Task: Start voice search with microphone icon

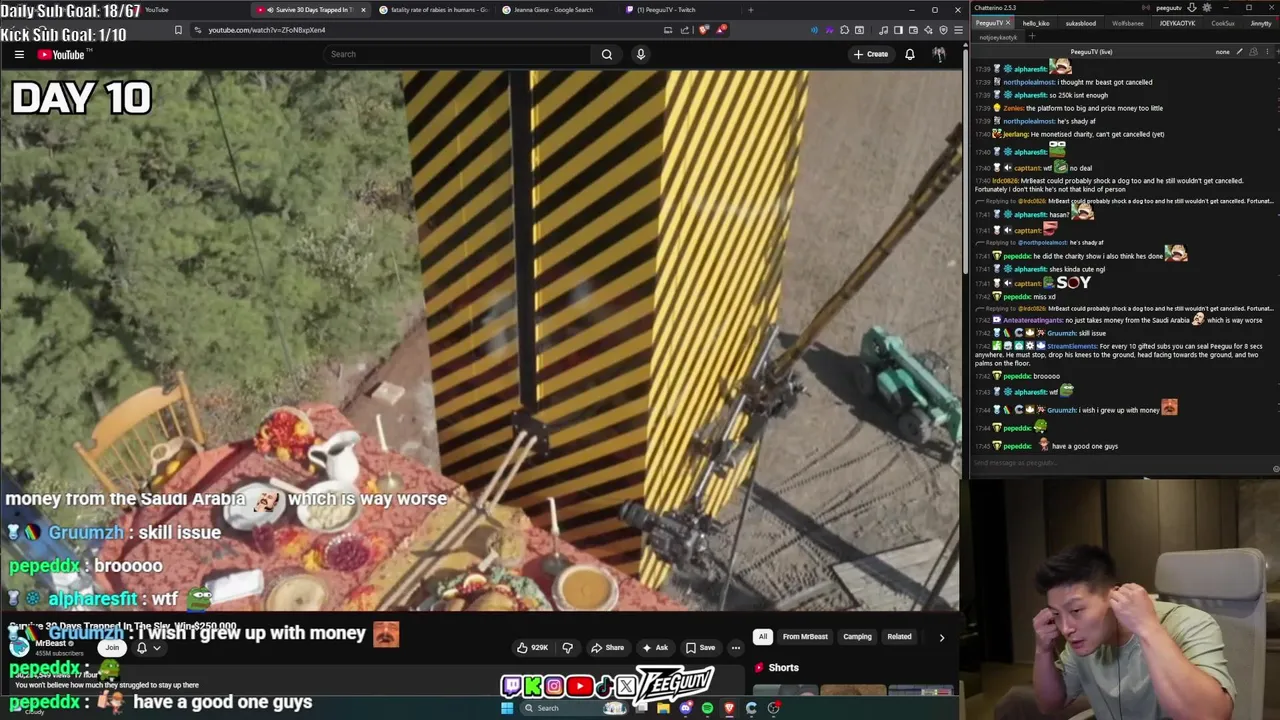Action: (641, 54)
